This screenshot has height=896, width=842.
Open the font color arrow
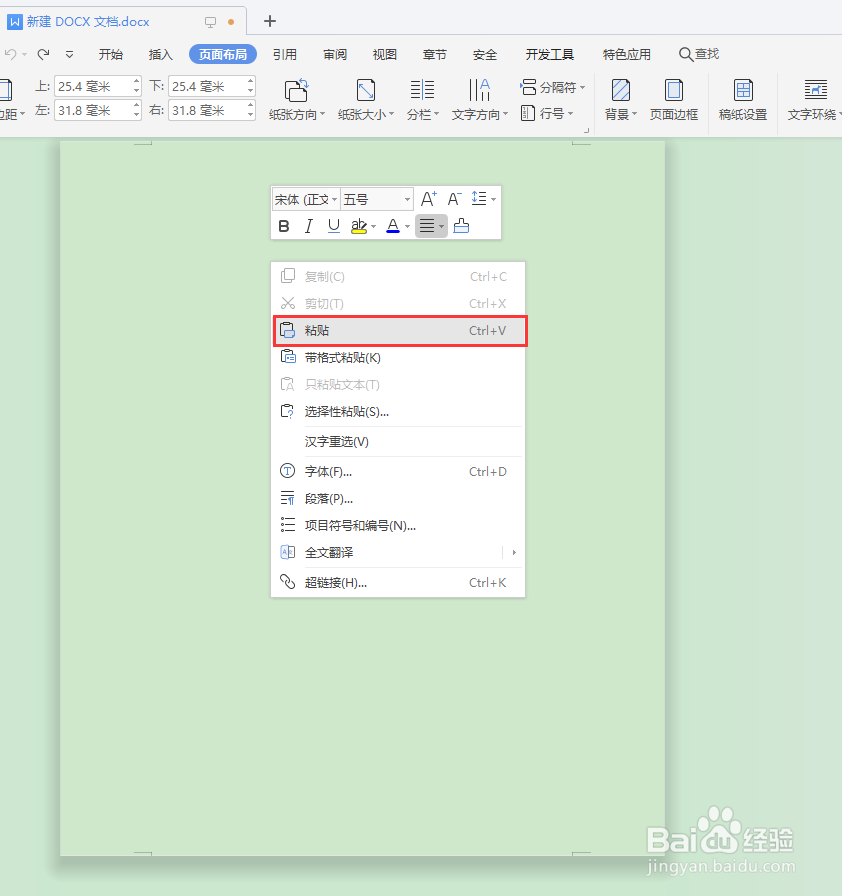407,227
